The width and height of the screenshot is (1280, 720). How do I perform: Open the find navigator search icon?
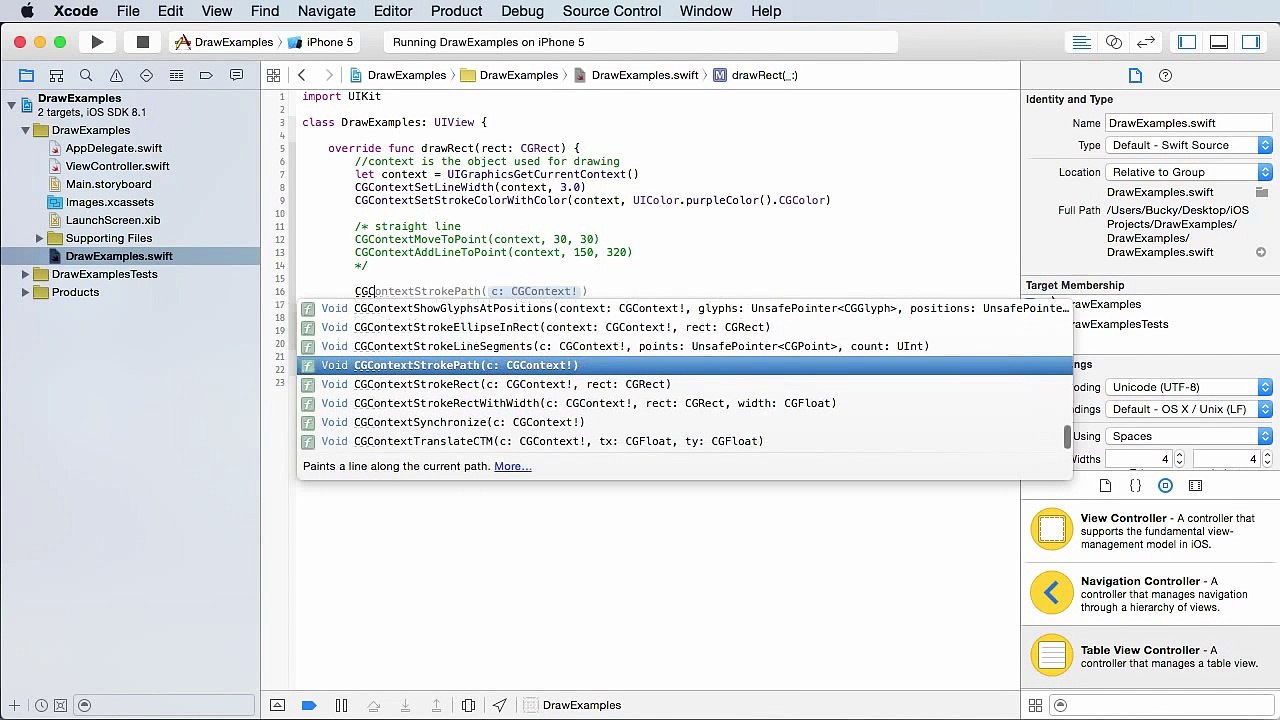(86, 75)
